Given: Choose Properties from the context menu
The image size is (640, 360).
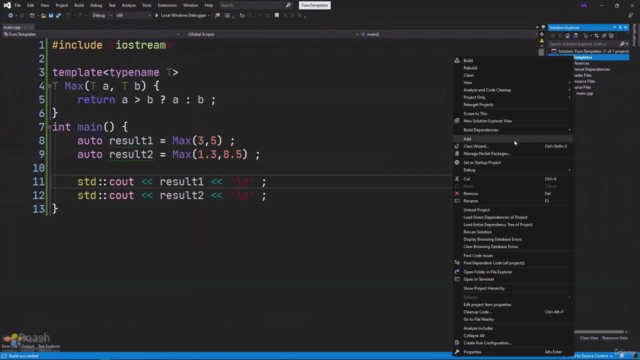Looking at the screenshot, I should click(x=513, y=352).
